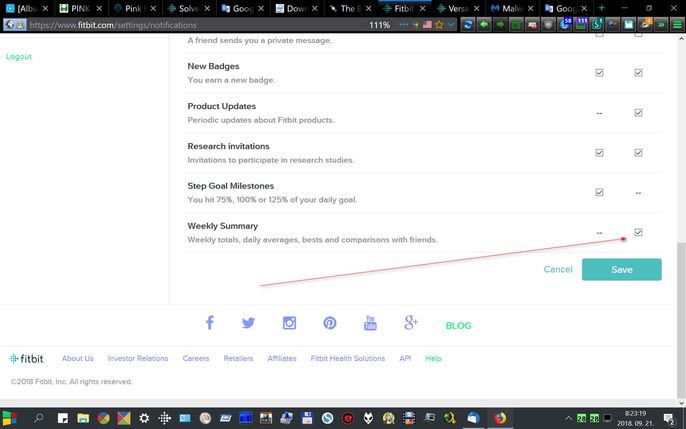Open the new tab plus button
Image resolution: width=686 pixels, height=429 pixels.
[x=602, y=8]
